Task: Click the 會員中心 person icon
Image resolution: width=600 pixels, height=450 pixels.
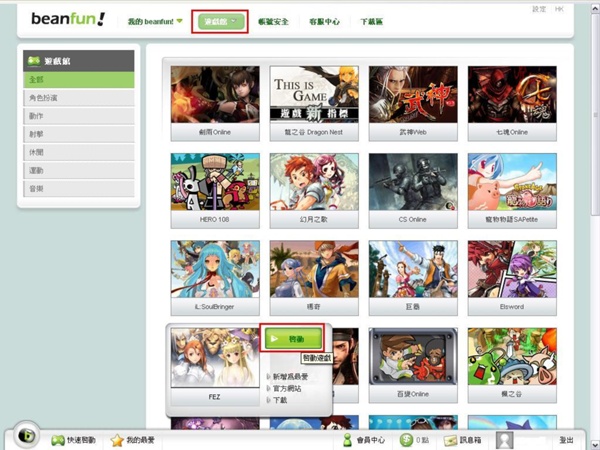Action: tap(347, 440)
